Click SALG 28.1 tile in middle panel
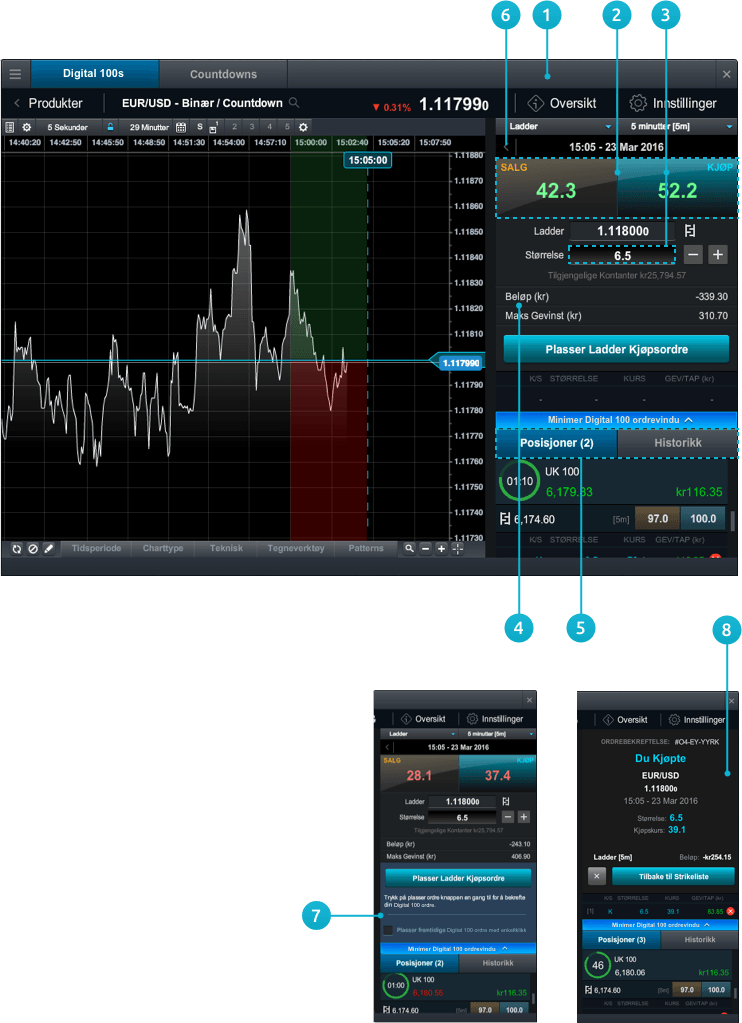Image resolution: width=742 pixels, height=1023 pixels. (x=420, y=772)
